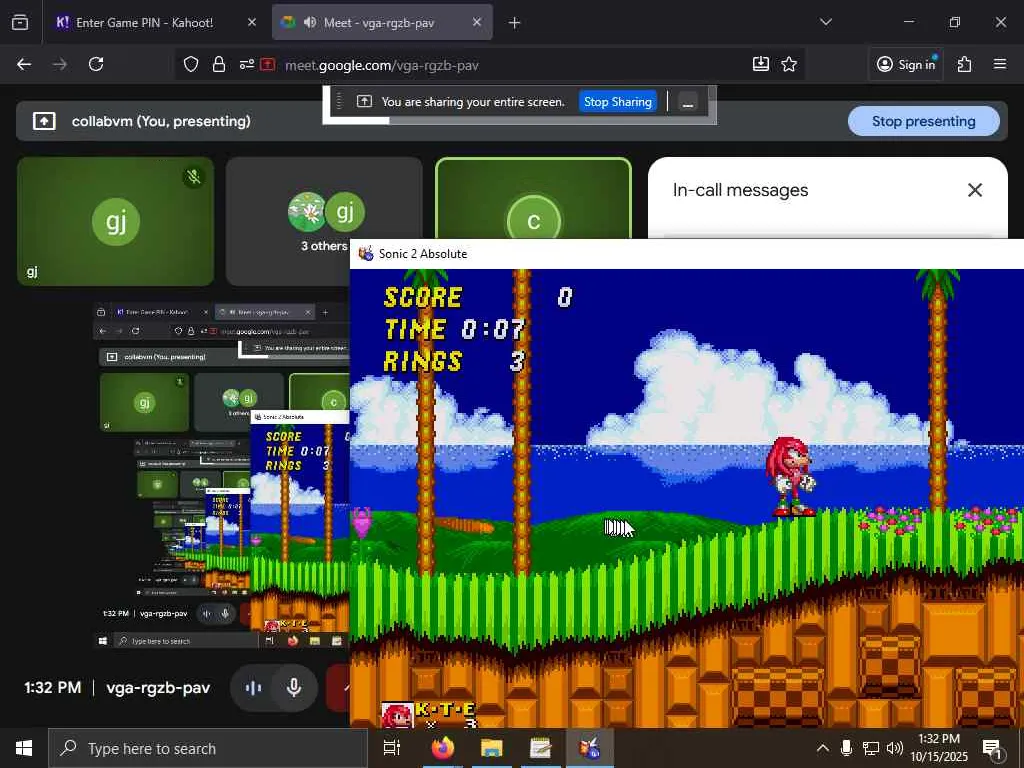The width and height of the screenshot is (1024, 768).
Task: Click install site as app icon
Action: coord(761,64)
